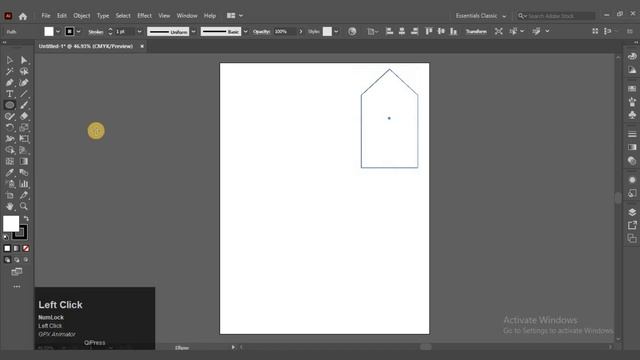Image resolution: width=640 pixels, height=360 pixels.
Task: Click the Opacity panel label
Action: (262, 31)
